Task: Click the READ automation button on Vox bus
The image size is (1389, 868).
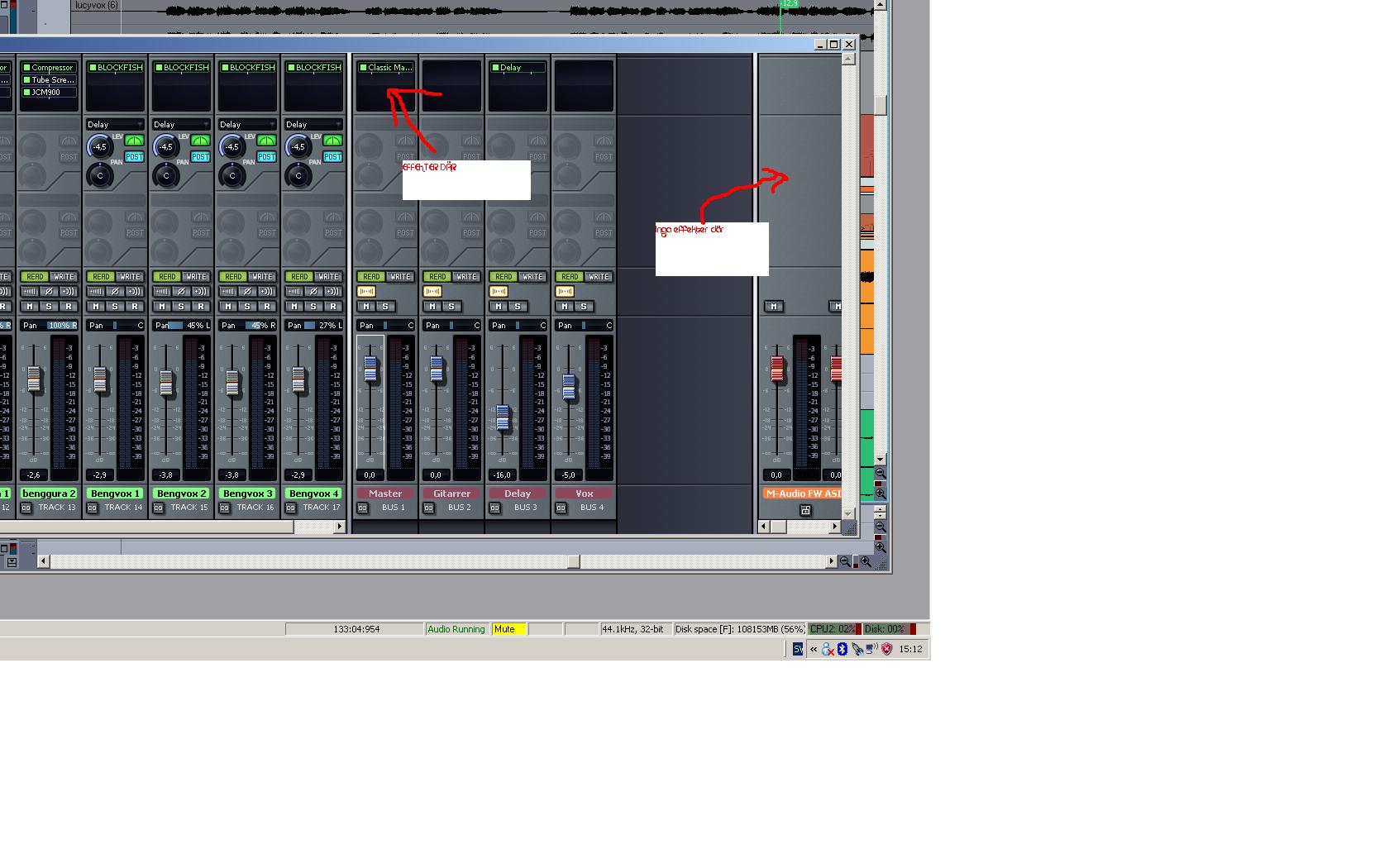Action: pyautogui.click(x=570, y=277)
